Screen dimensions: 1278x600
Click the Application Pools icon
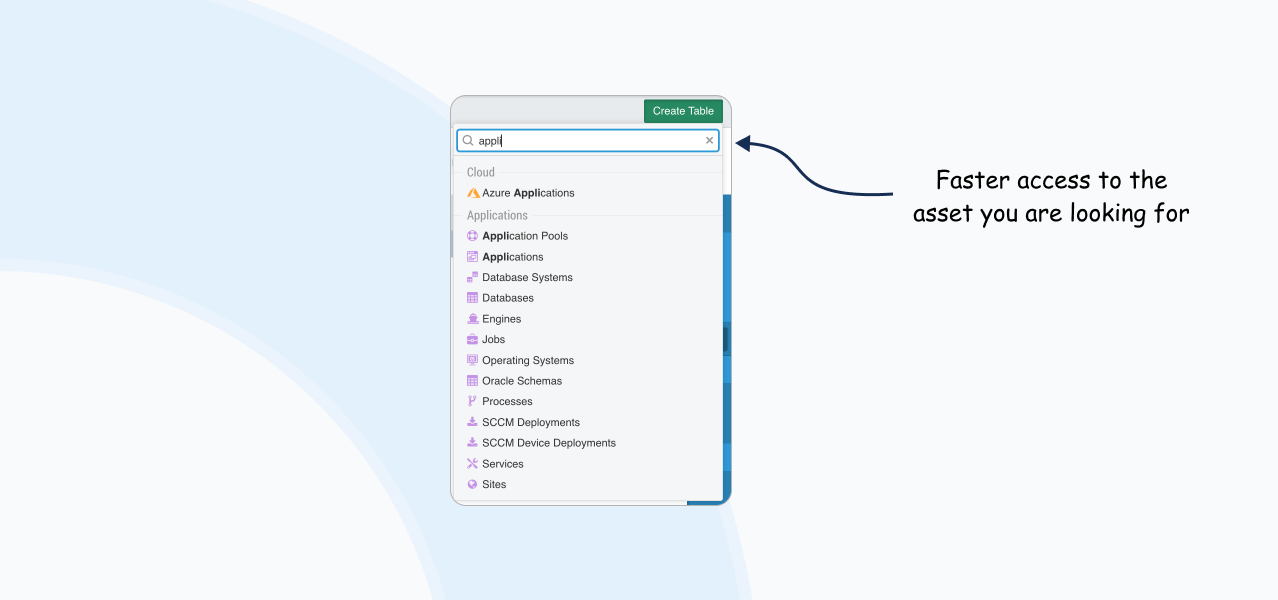[x=473, y=236]
